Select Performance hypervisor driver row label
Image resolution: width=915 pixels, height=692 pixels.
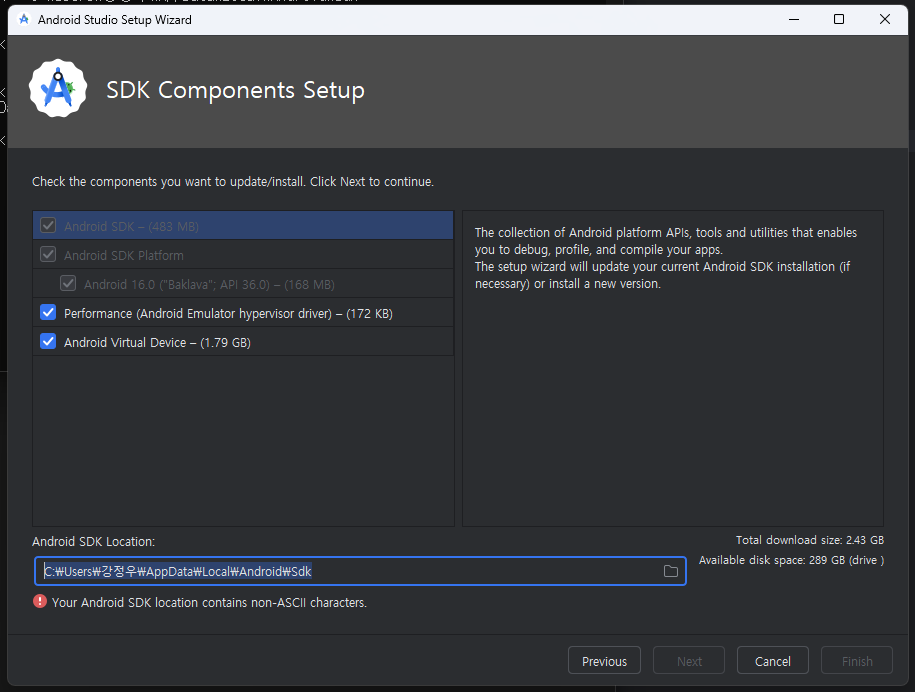coord(228,314)
